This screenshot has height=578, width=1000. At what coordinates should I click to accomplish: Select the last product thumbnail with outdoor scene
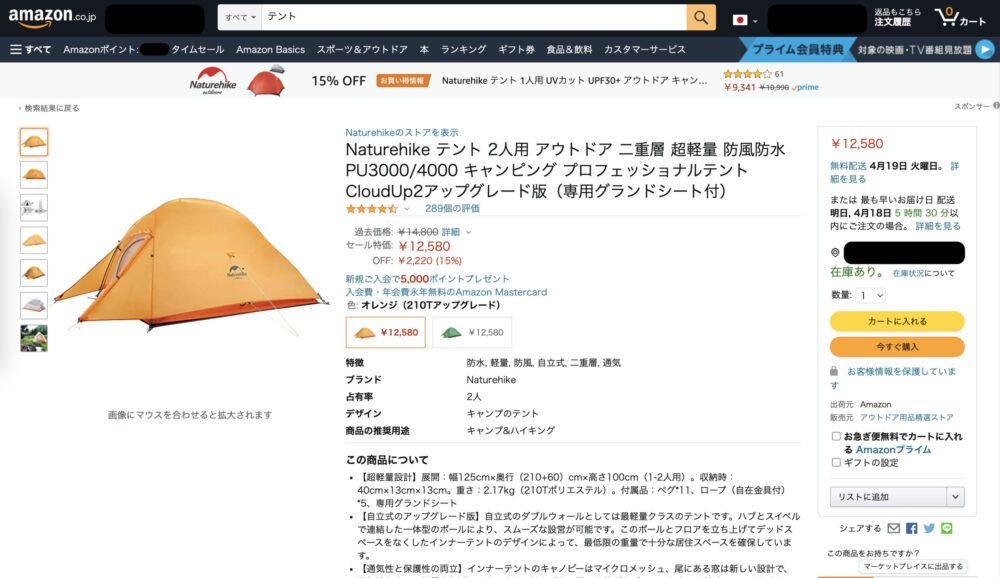point(34,338)
